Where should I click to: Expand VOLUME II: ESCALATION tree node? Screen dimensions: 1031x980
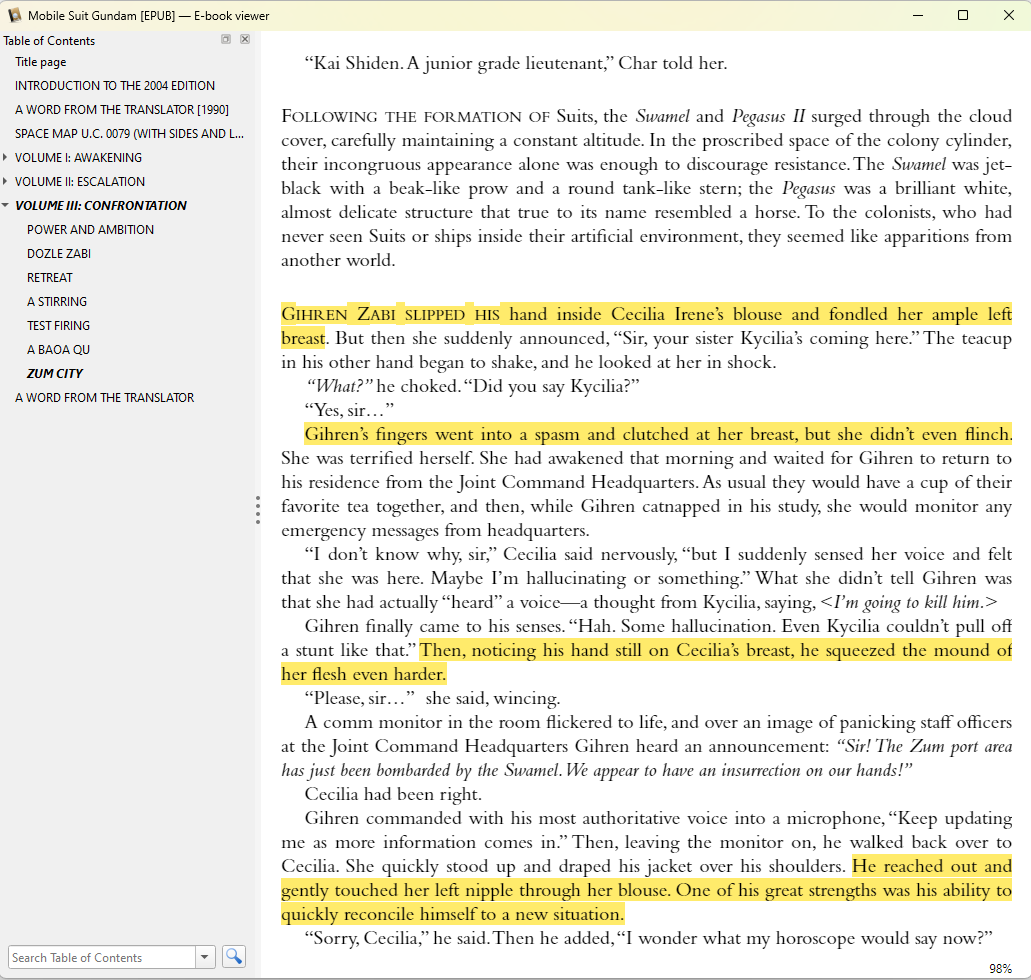pos(5,182)
